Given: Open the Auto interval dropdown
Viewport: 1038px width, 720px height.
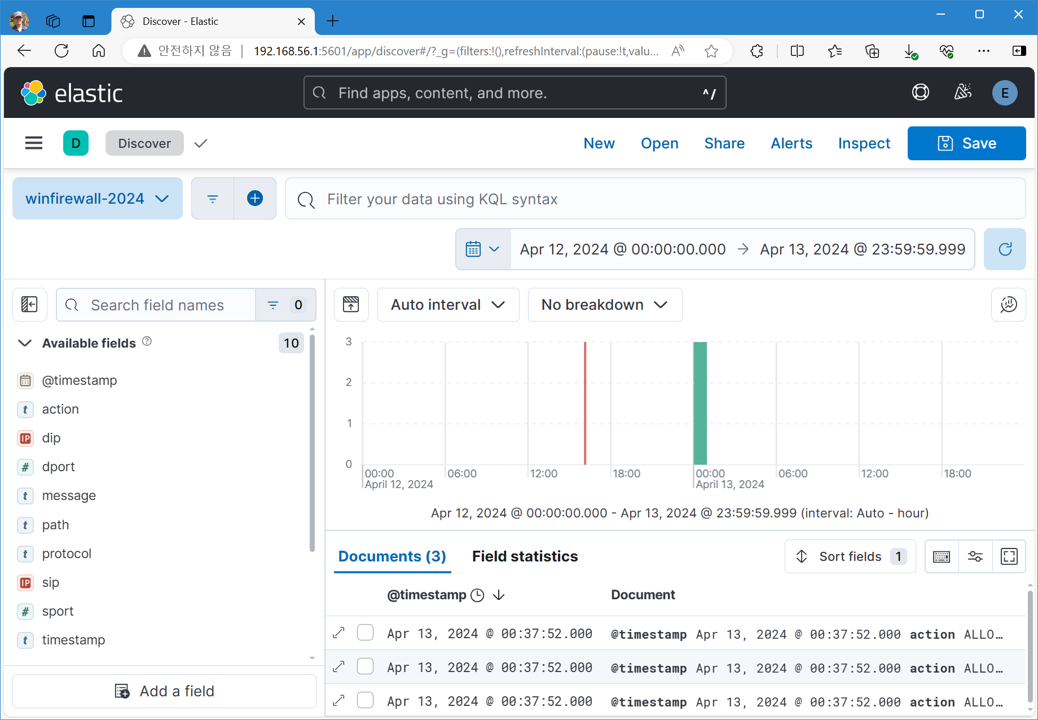Looking at the screenshot, I should click(x=448, y=304).
